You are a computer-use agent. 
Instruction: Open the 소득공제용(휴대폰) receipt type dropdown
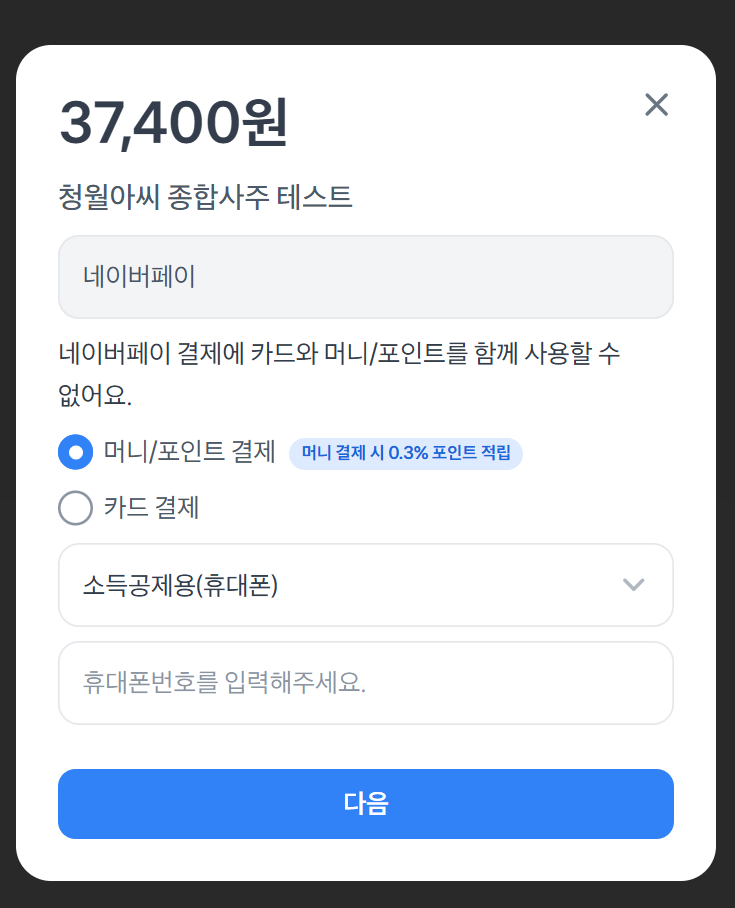(365, 585)
